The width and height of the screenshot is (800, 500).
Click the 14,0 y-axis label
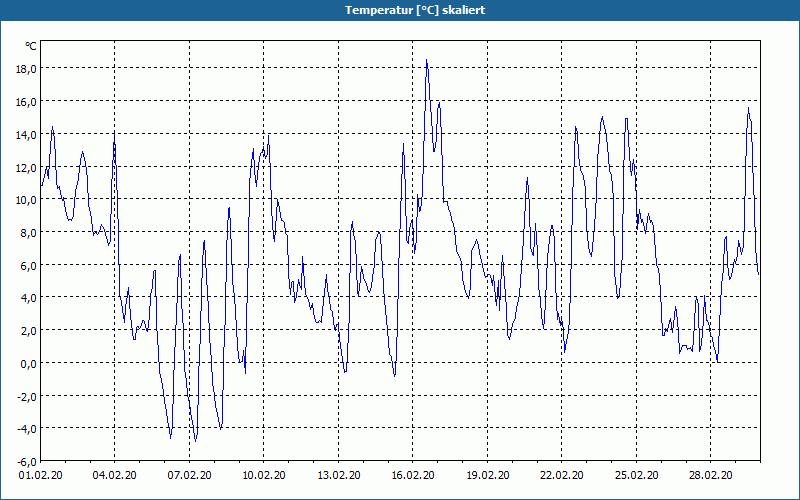tap(26, 135)
